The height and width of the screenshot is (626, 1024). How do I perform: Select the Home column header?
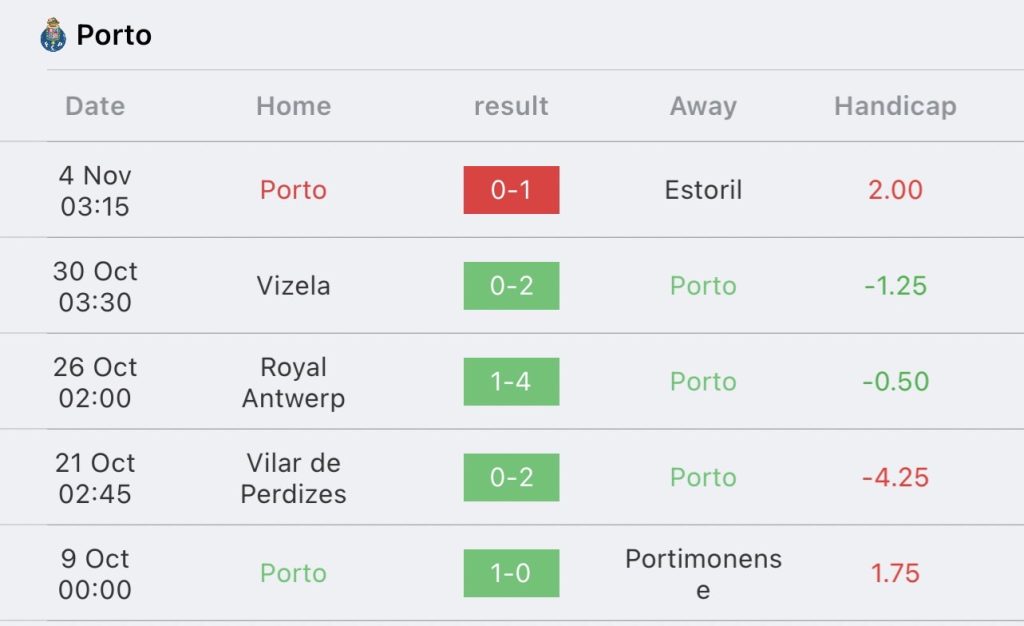(293, 106)
